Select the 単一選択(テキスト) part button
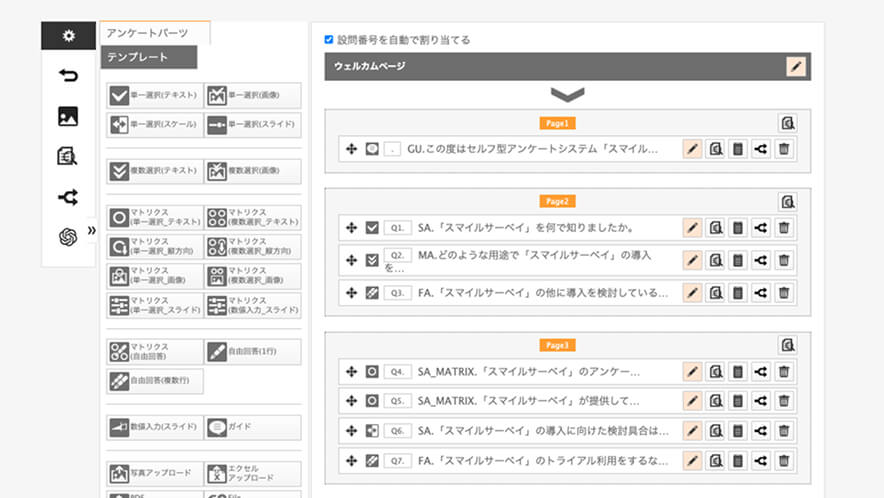 point(154,96)
